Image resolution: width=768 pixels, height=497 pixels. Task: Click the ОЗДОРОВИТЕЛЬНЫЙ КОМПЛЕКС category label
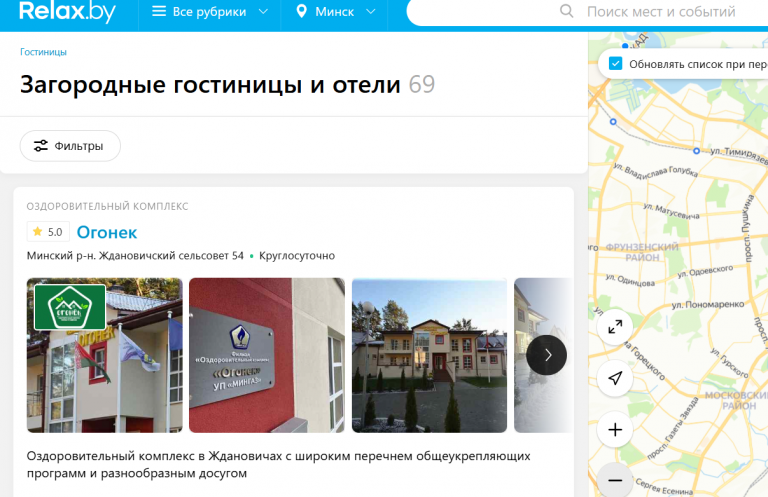107,206
